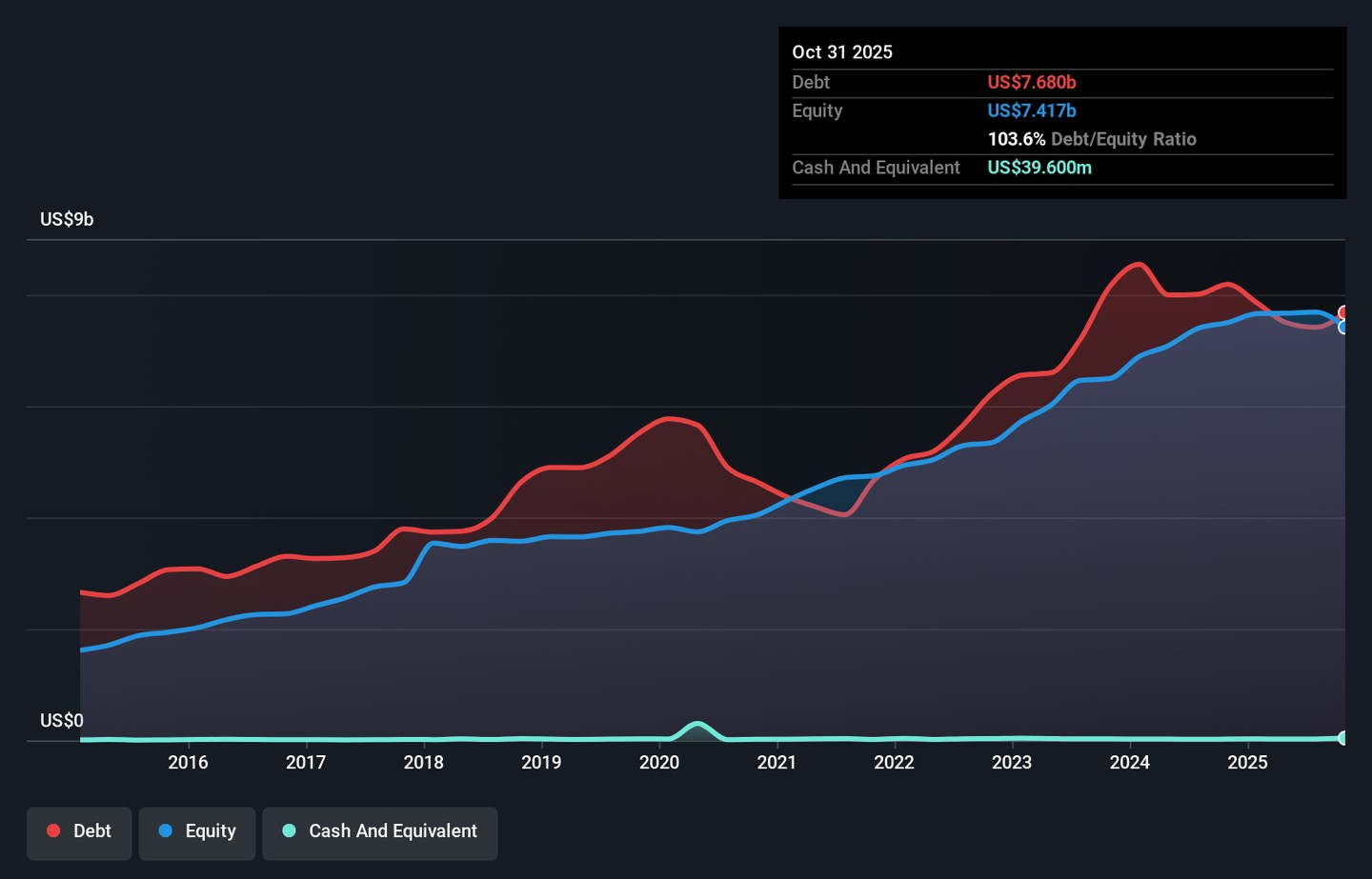
Task: Click the 2021 x-axis label
Action: point(777,762)
